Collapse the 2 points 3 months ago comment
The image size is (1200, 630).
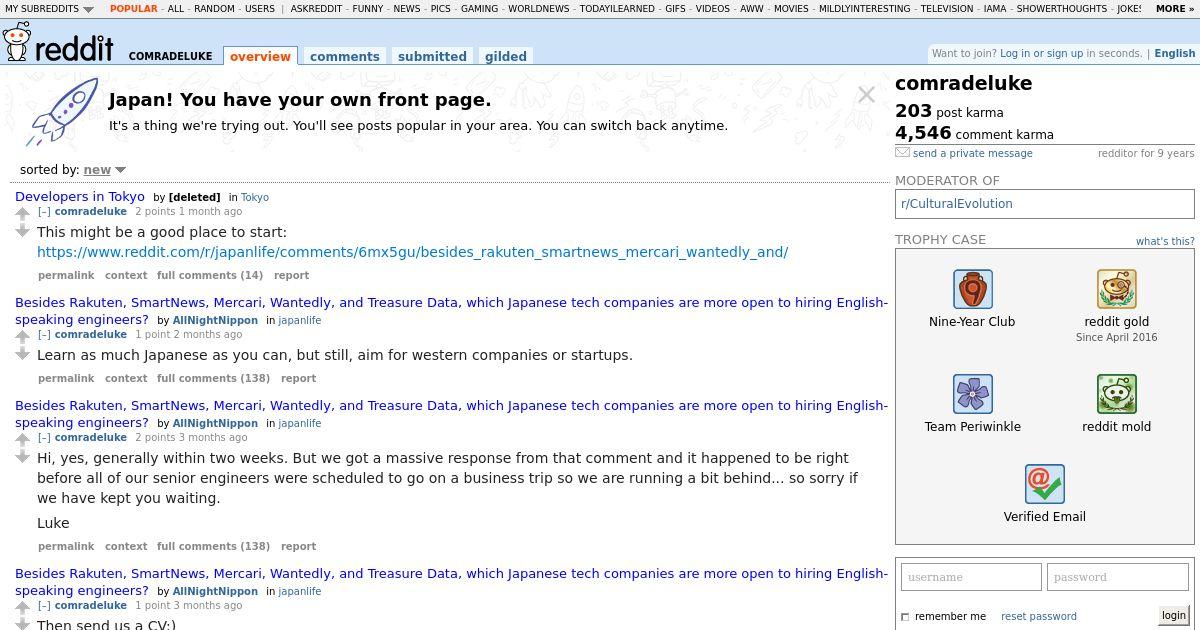44,438
